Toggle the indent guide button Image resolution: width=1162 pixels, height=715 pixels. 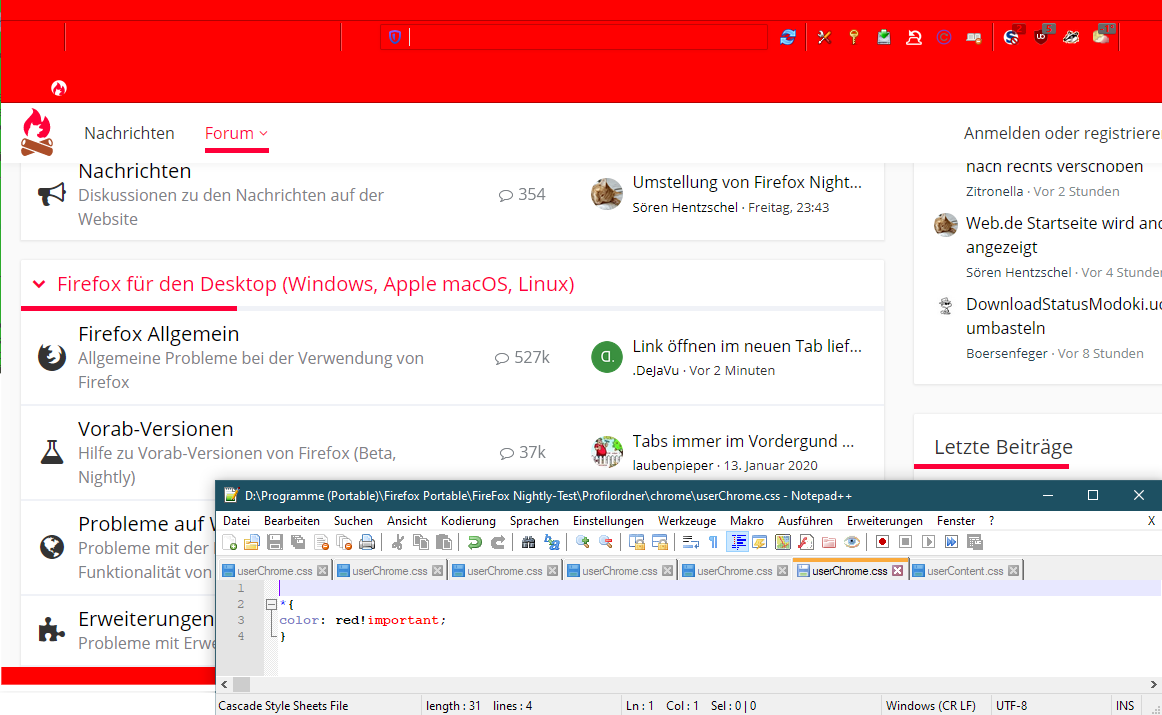[x=738, y=542]
